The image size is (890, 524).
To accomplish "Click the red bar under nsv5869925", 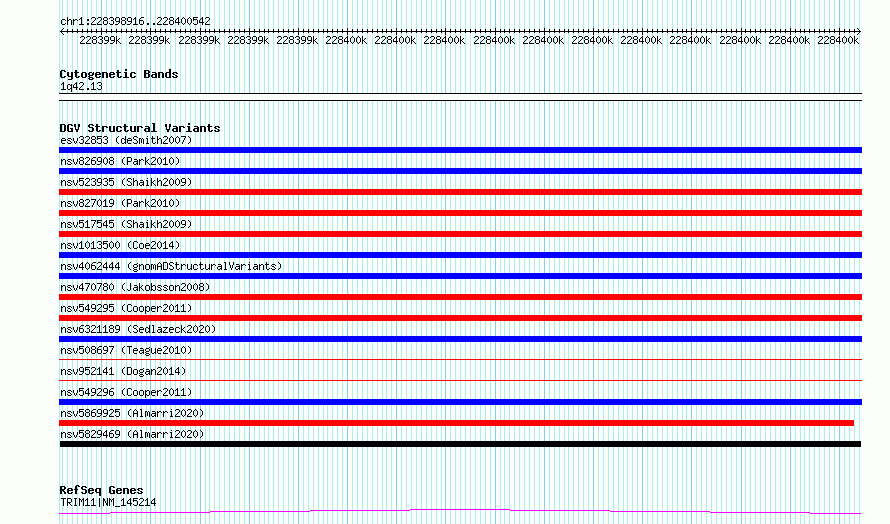I will click(x=456, y=423).
